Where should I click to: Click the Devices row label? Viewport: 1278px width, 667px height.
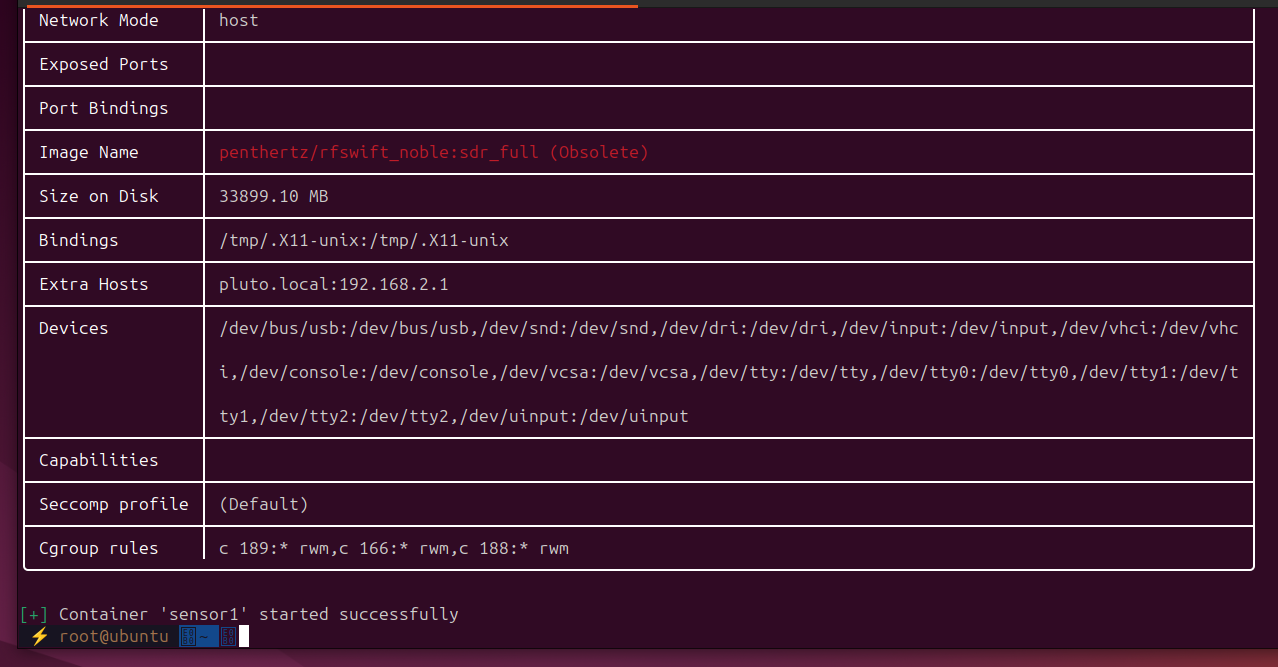click(x=73, y=328)
